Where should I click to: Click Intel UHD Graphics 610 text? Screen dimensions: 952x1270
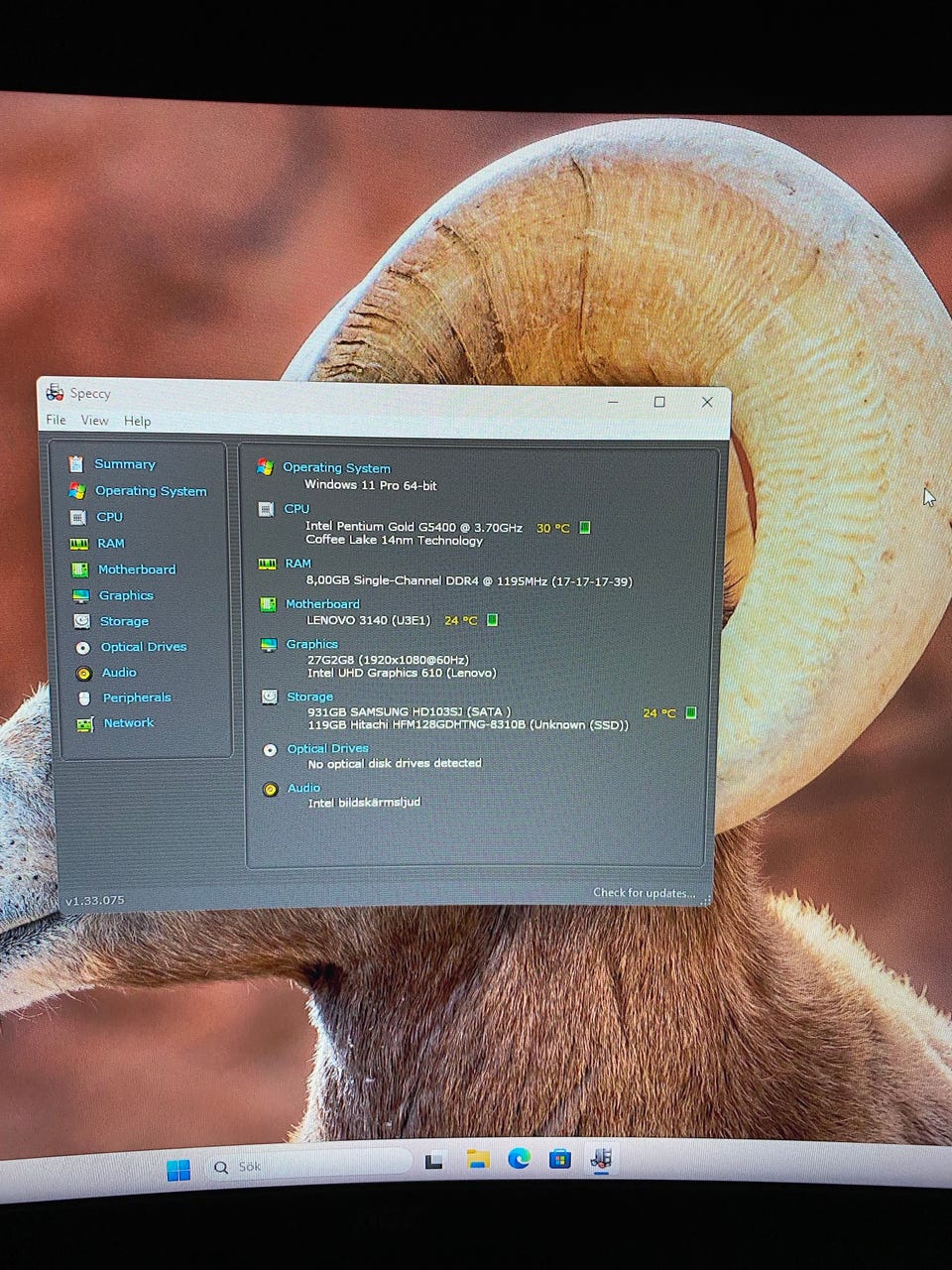pos(402,673)
